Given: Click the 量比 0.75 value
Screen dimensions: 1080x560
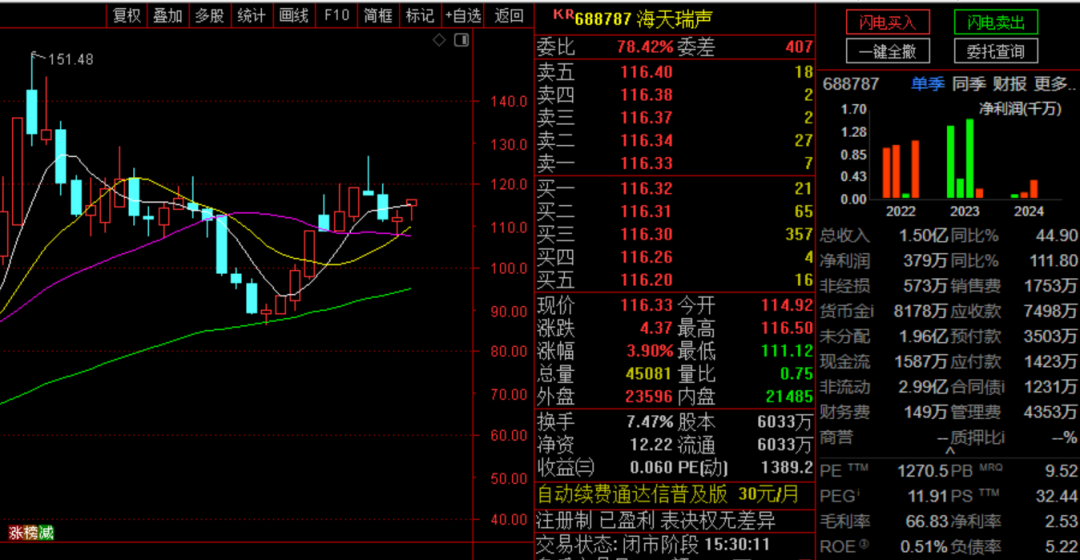Looking at the screenshot, I should pos(796,374).
